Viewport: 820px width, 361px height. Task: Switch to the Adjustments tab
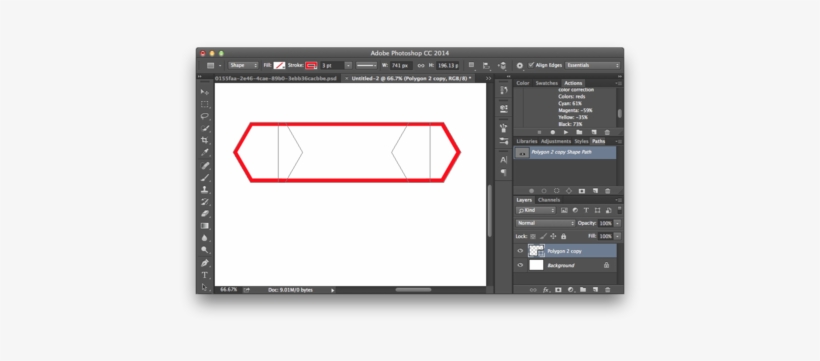pyautogui.click(x=556, y=141)
